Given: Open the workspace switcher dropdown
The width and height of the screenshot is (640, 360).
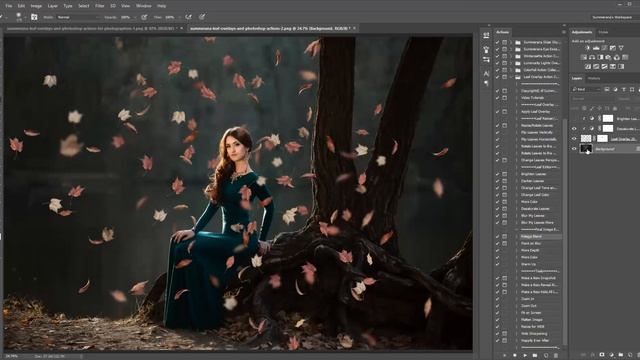Looking at the screenshot, I should coord(614,17).
